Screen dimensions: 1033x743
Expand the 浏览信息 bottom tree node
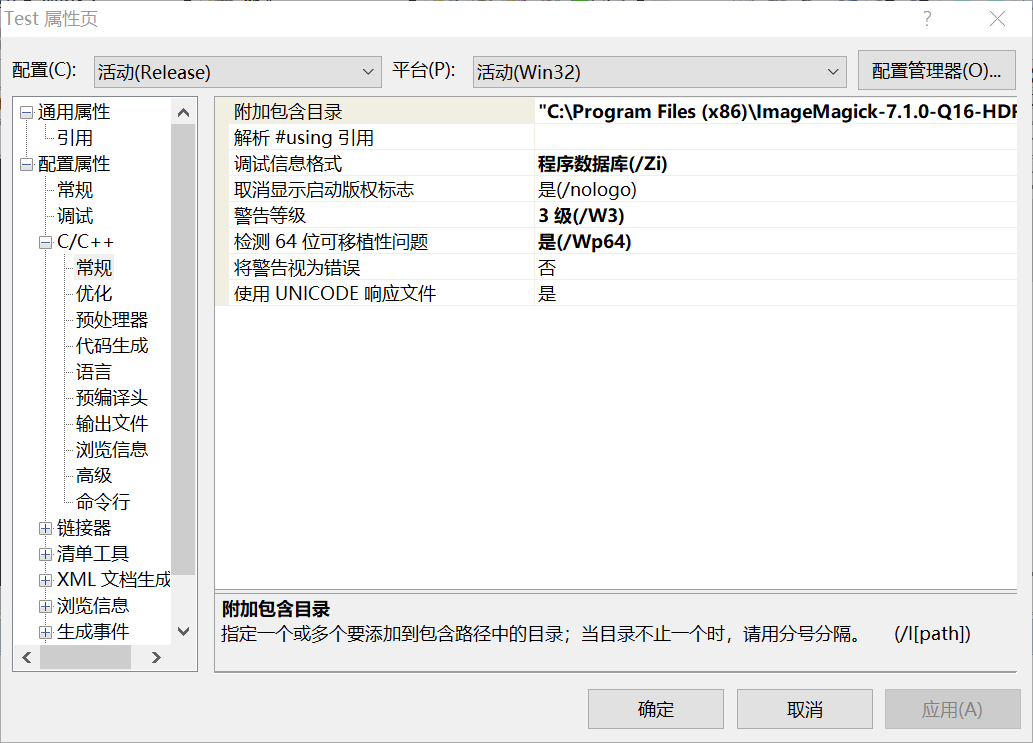point(45,606)
